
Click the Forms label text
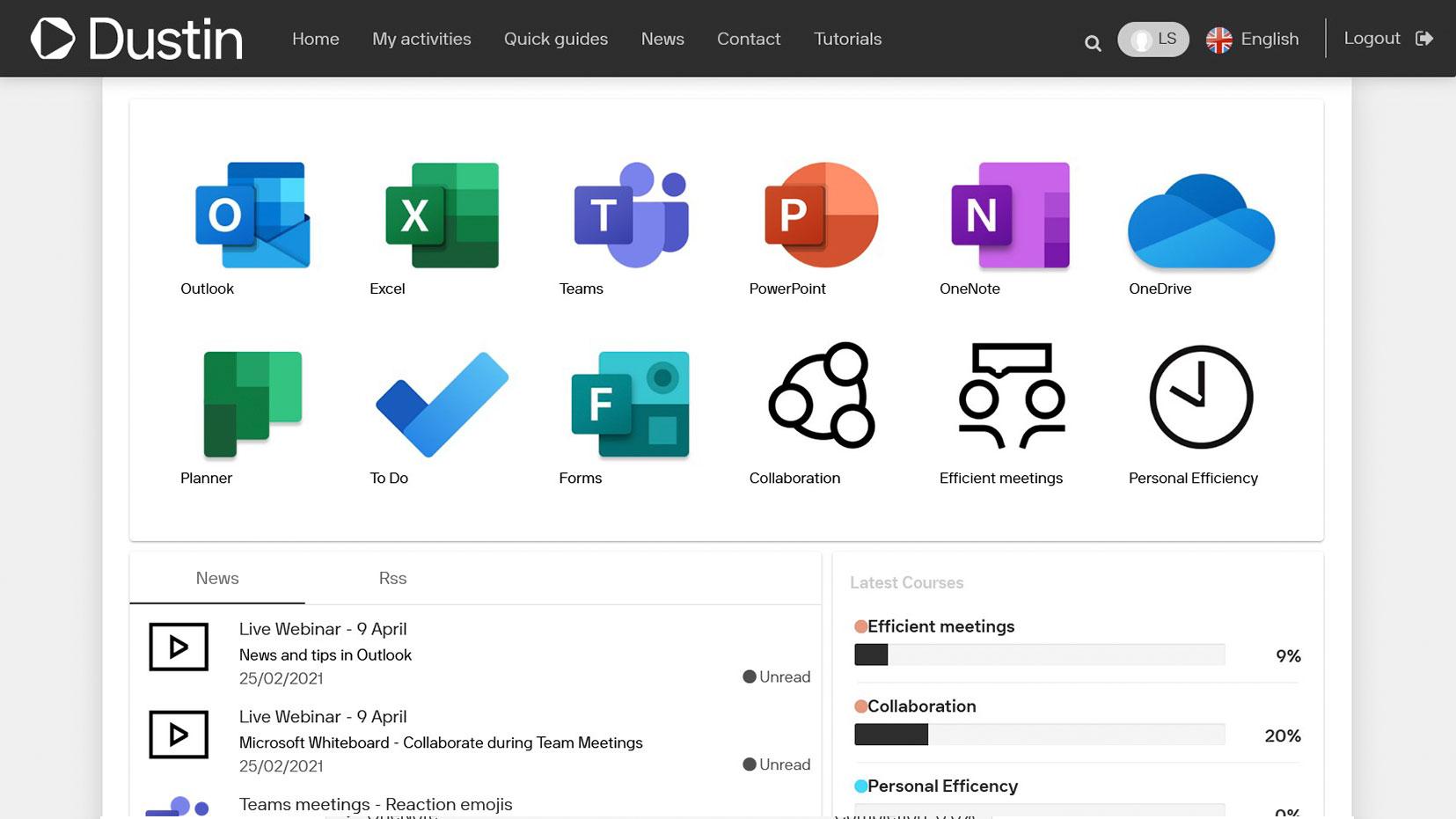click(581, 478)
